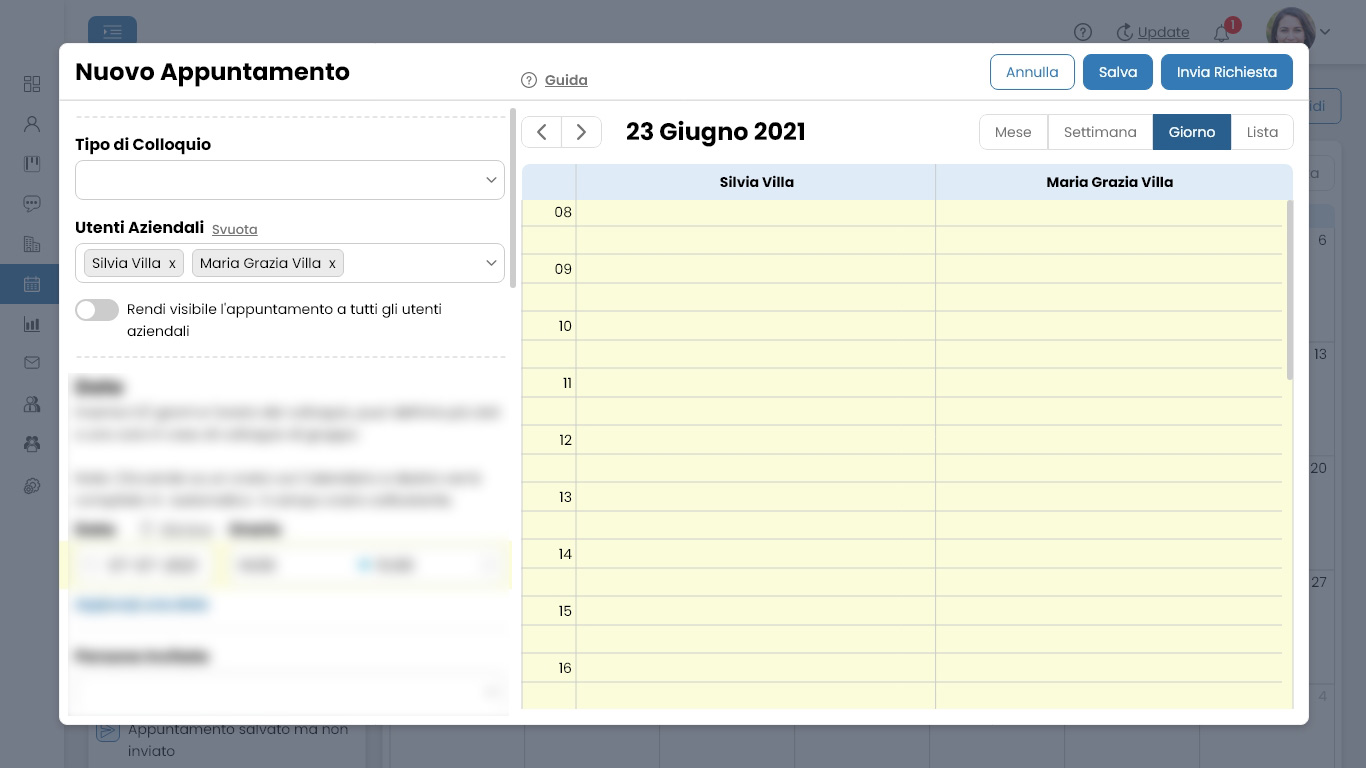
Task: Click the Svuota link
Action: point(235,229)
